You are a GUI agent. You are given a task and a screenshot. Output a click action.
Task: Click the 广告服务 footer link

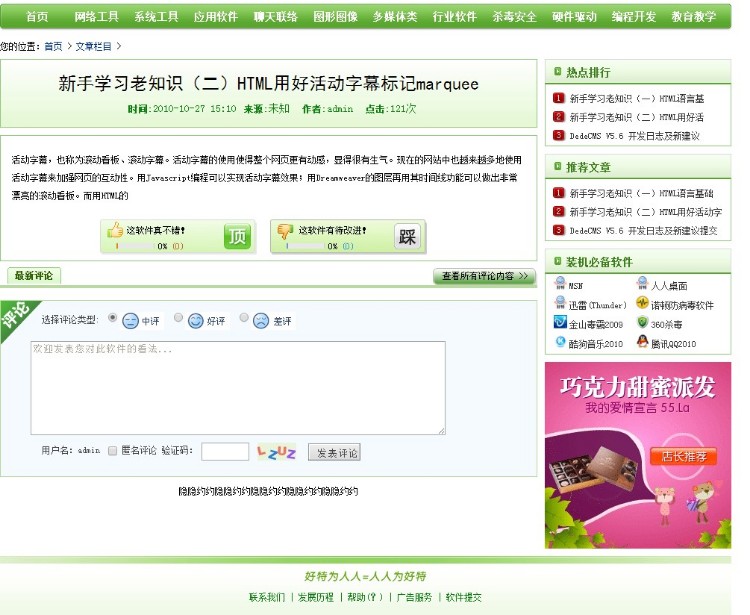pos(414,597)
